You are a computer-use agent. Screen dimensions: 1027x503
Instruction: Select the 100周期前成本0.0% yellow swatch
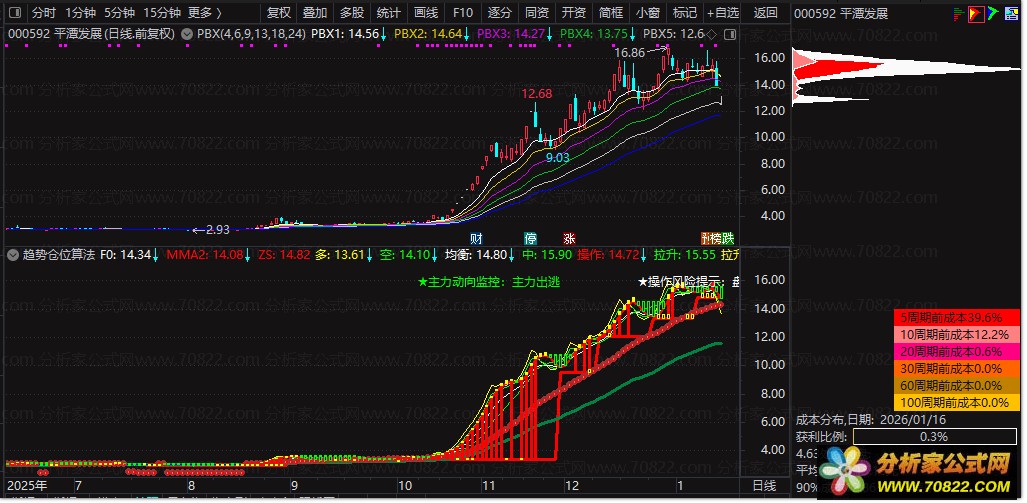[957, 403]
